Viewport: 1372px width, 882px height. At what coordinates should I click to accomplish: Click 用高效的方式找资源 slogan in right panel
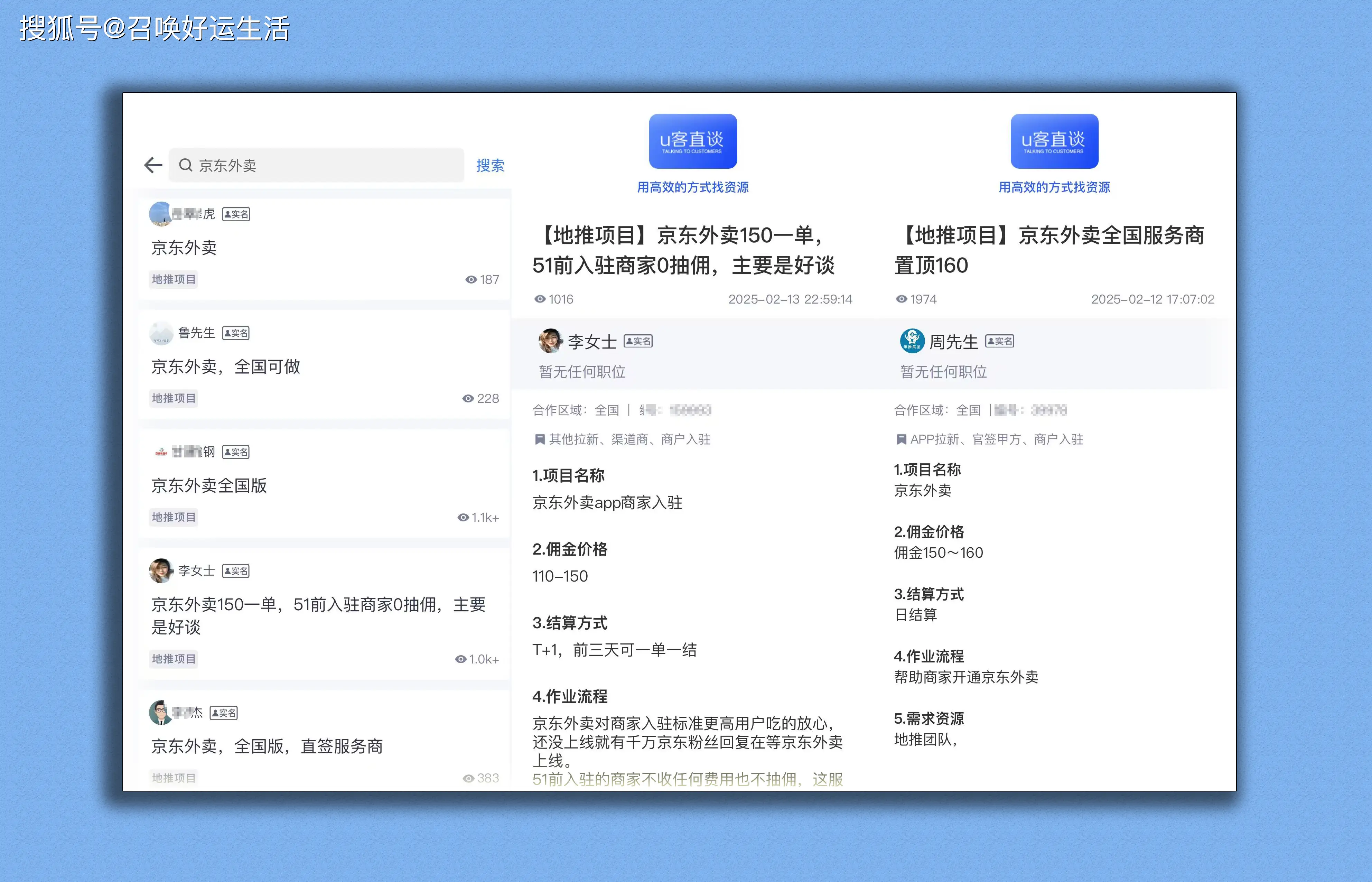1054,187
